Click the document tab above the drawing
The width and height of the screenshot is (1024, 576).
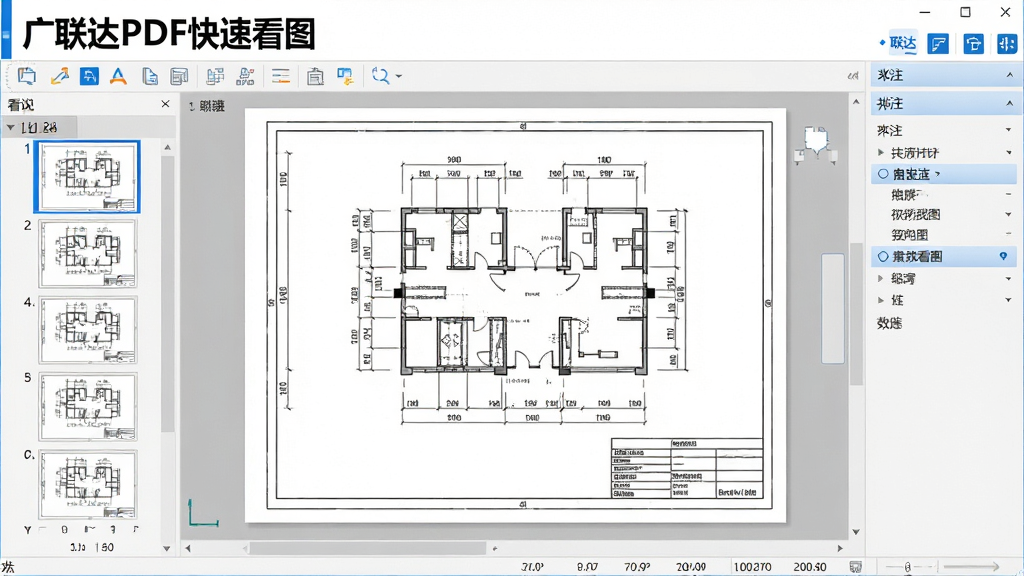pyautogui.click(x=206, y=106)
